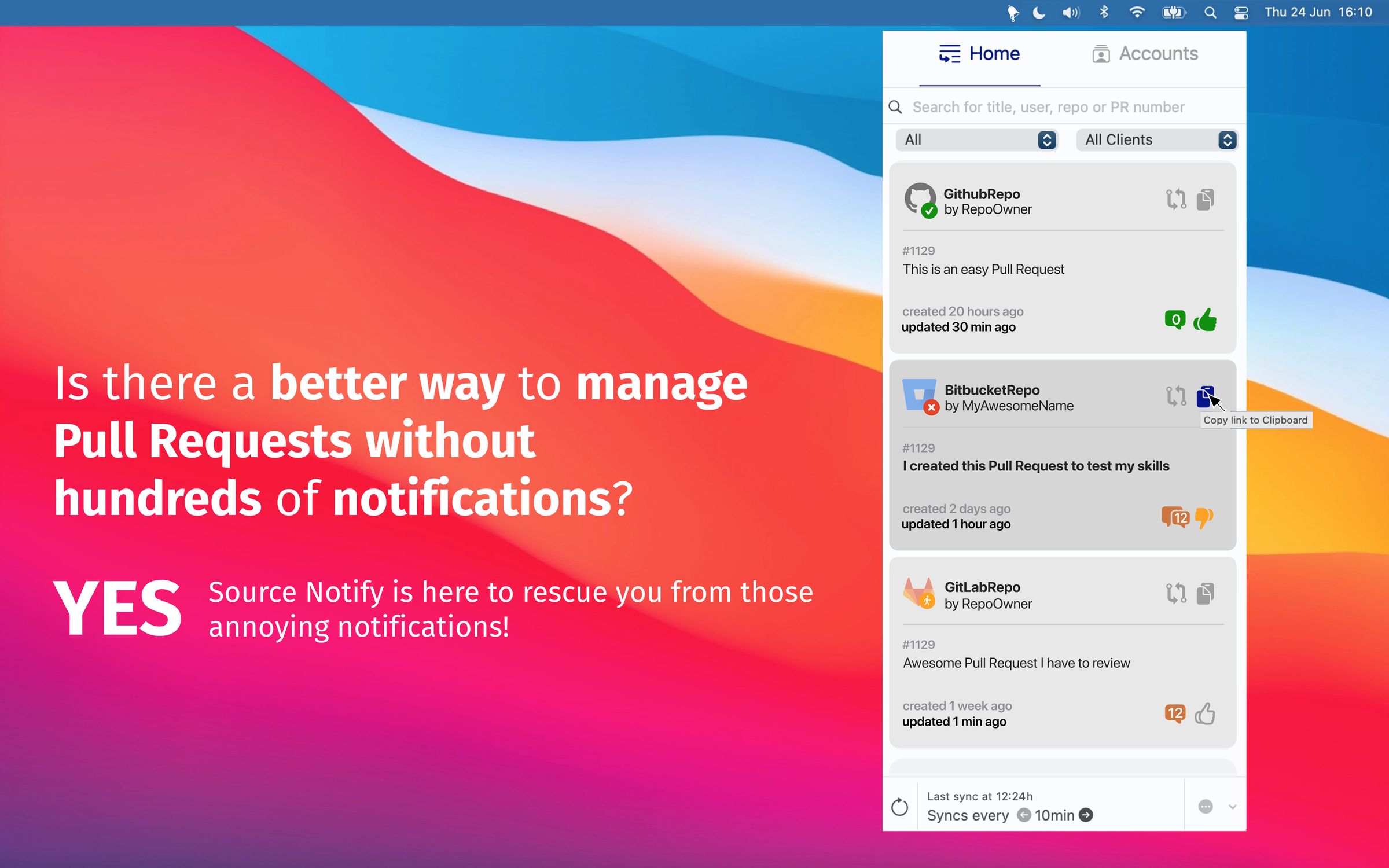Copy the GitLabRepo pull request link

pos(1205,592)
